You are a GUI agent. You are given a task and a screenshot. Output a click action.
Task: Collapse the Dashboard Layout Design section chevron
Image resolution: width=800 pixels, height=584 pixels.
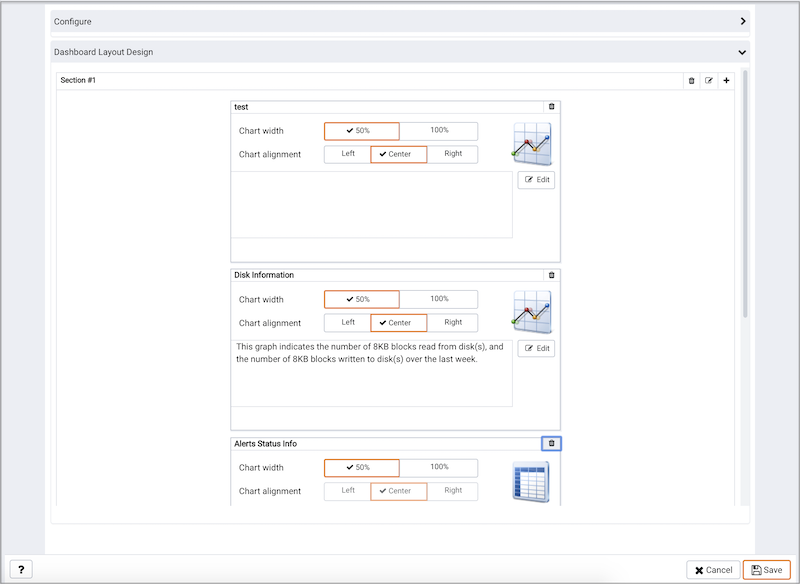742,52
